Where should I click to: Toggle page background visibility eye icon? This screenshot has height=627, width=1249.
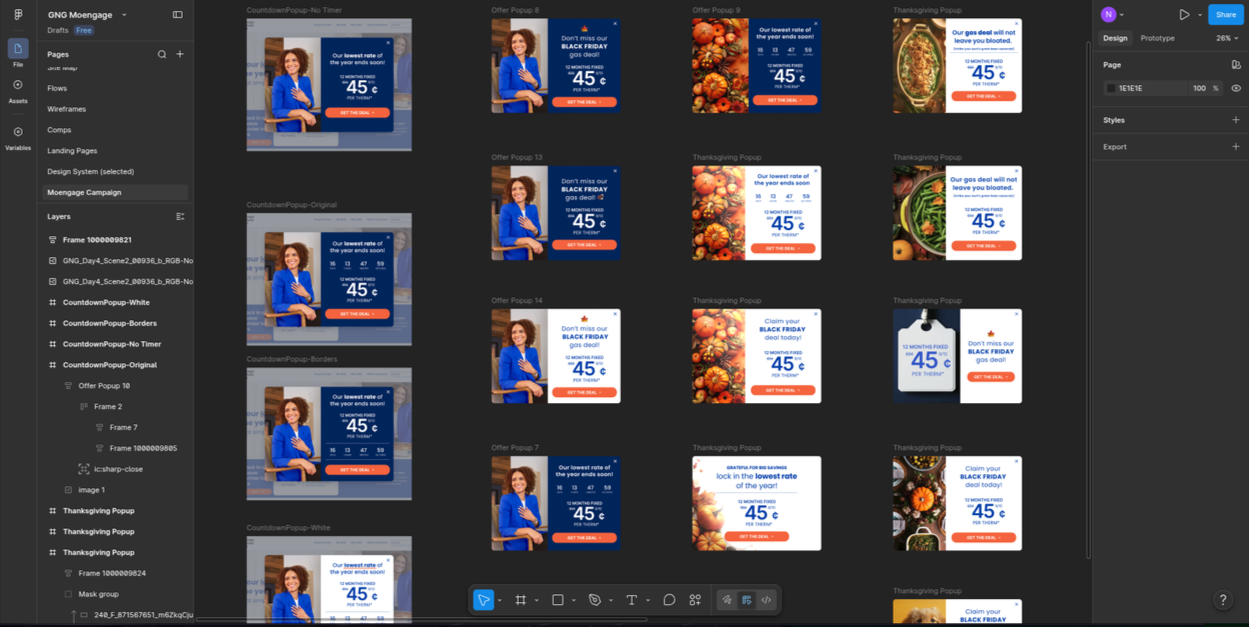pyautogui.click(x=1236, y=88)
